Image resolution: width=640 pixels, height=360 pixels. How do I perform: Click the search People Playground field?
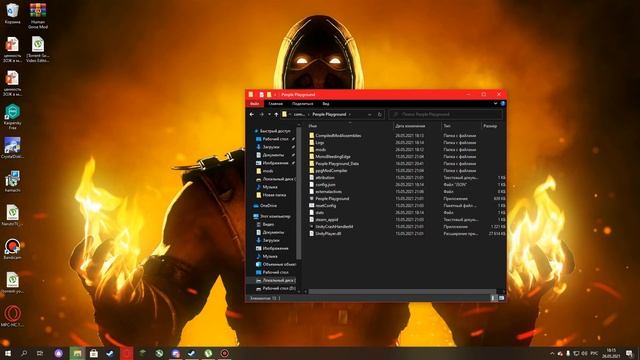pyautogui.click(x=446, y=115)
